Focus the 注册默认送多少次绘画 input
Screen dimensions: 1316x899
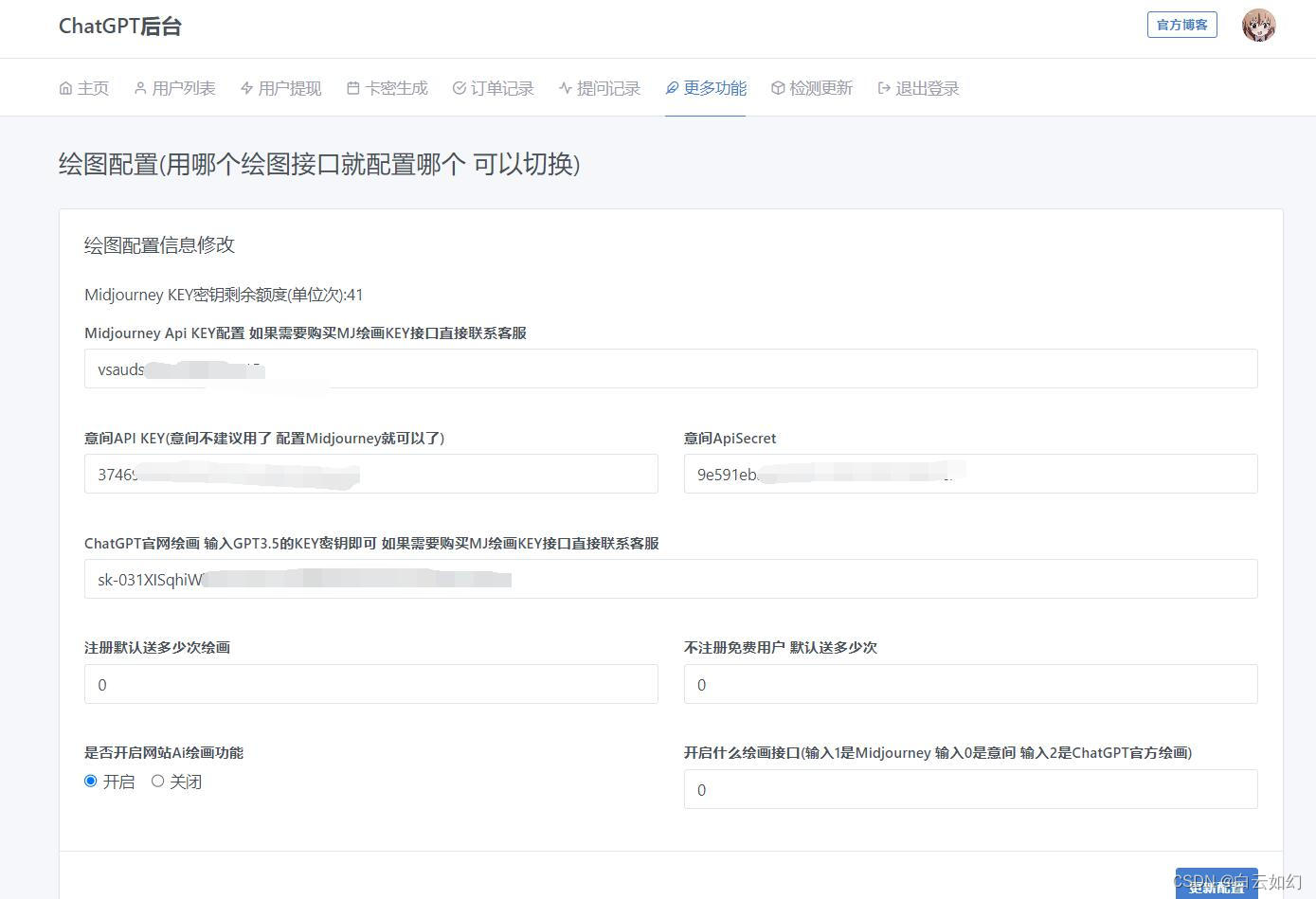click(x=371, y=684)
